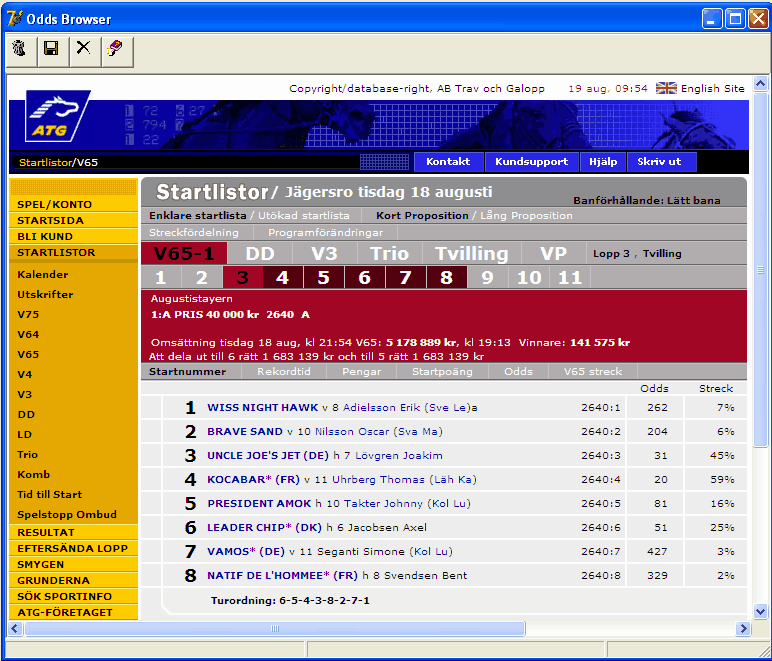772x661 pixels.
Task: Select V3 in the sidebar
Action: tap(25, 395)
